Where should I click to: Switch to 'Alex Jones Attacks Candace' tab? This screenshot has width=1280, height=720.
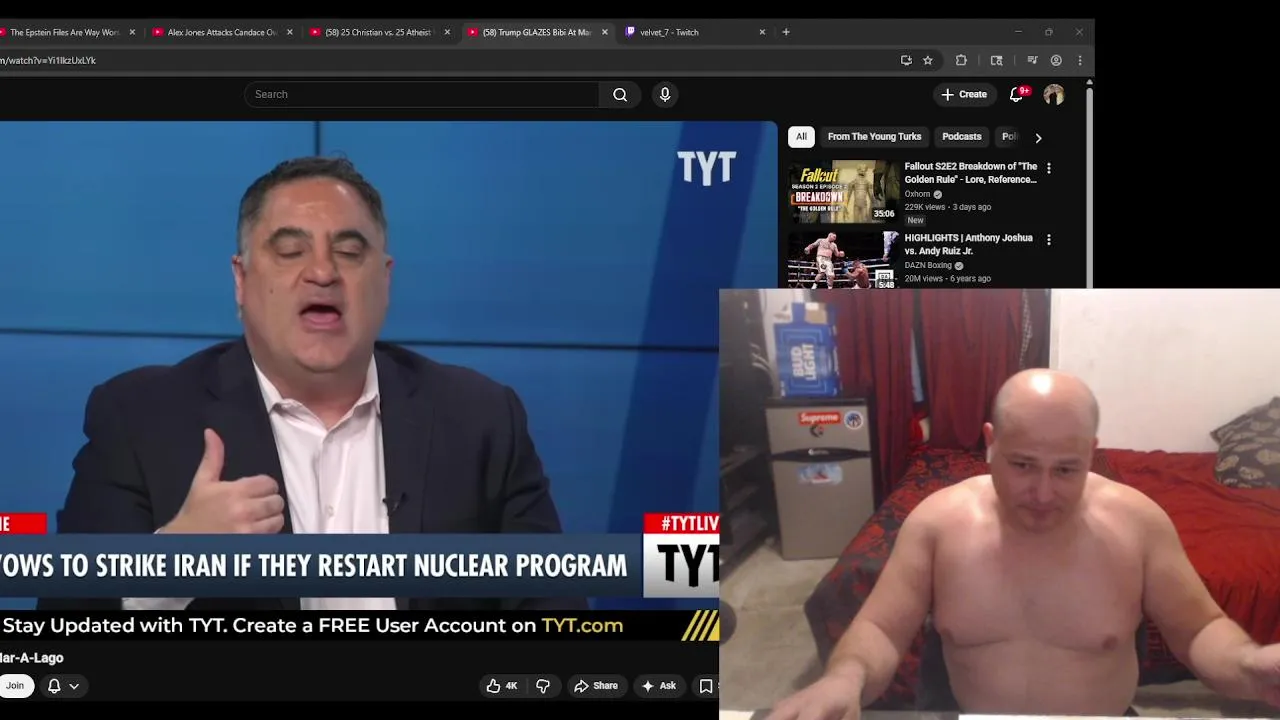tap(221, 32)
